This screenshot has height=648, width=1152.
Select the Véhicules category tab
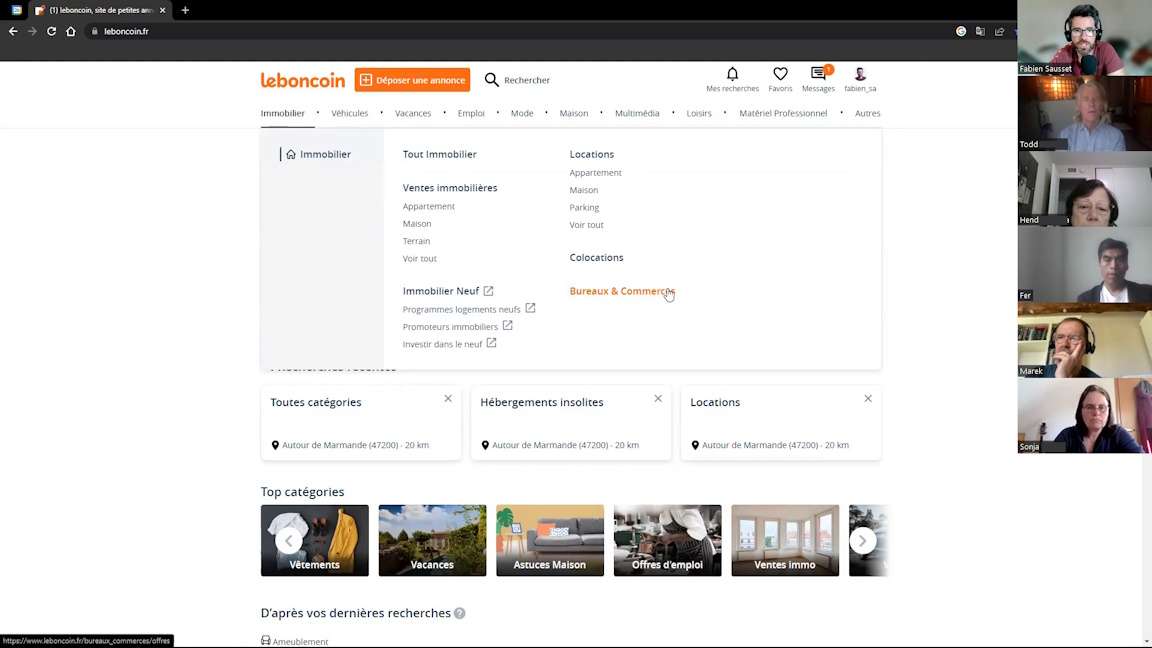[350, 113]
